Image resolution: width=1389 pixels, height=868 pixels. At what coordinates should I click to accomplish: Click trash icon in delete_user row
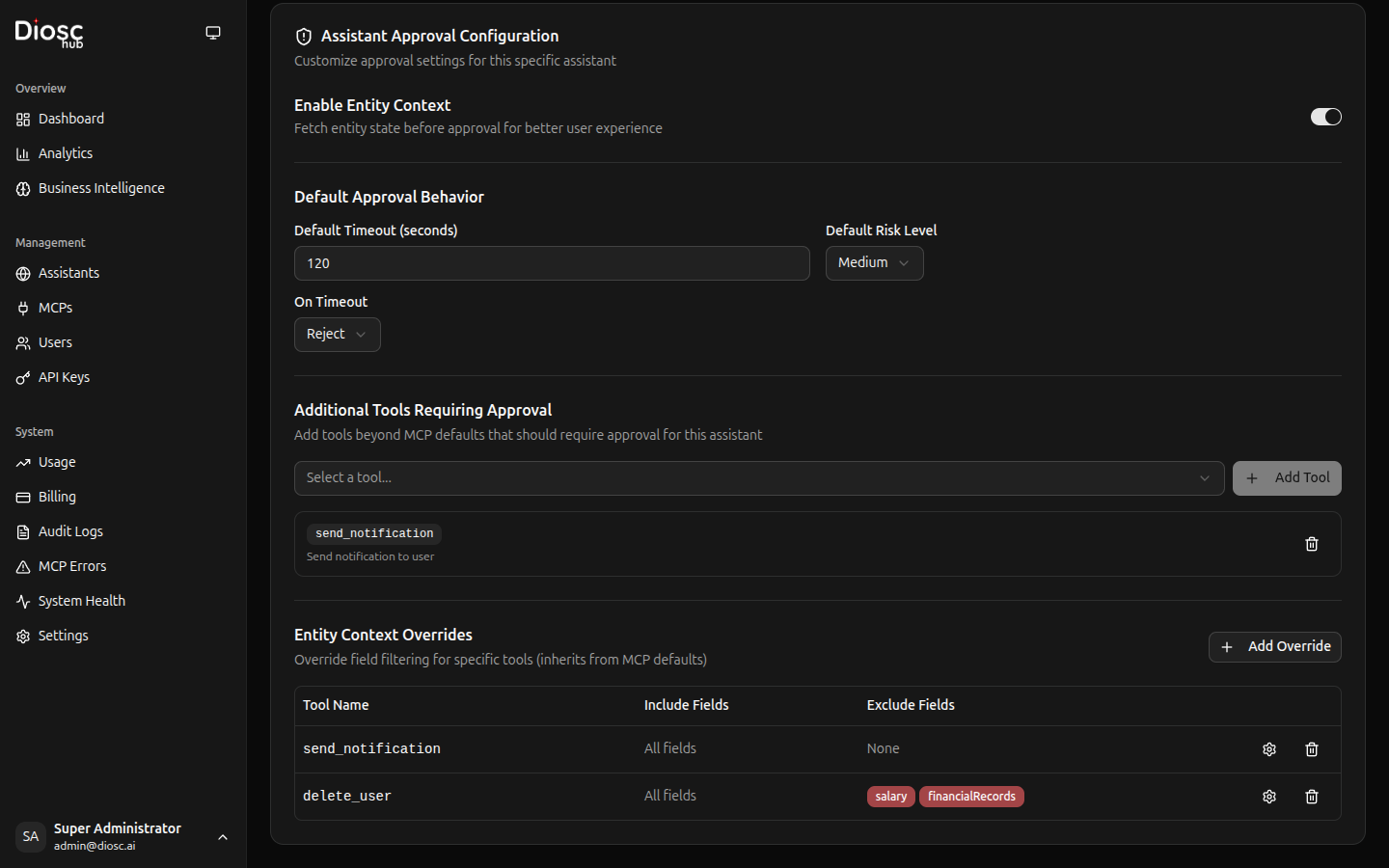click(x=1311, y=797)
